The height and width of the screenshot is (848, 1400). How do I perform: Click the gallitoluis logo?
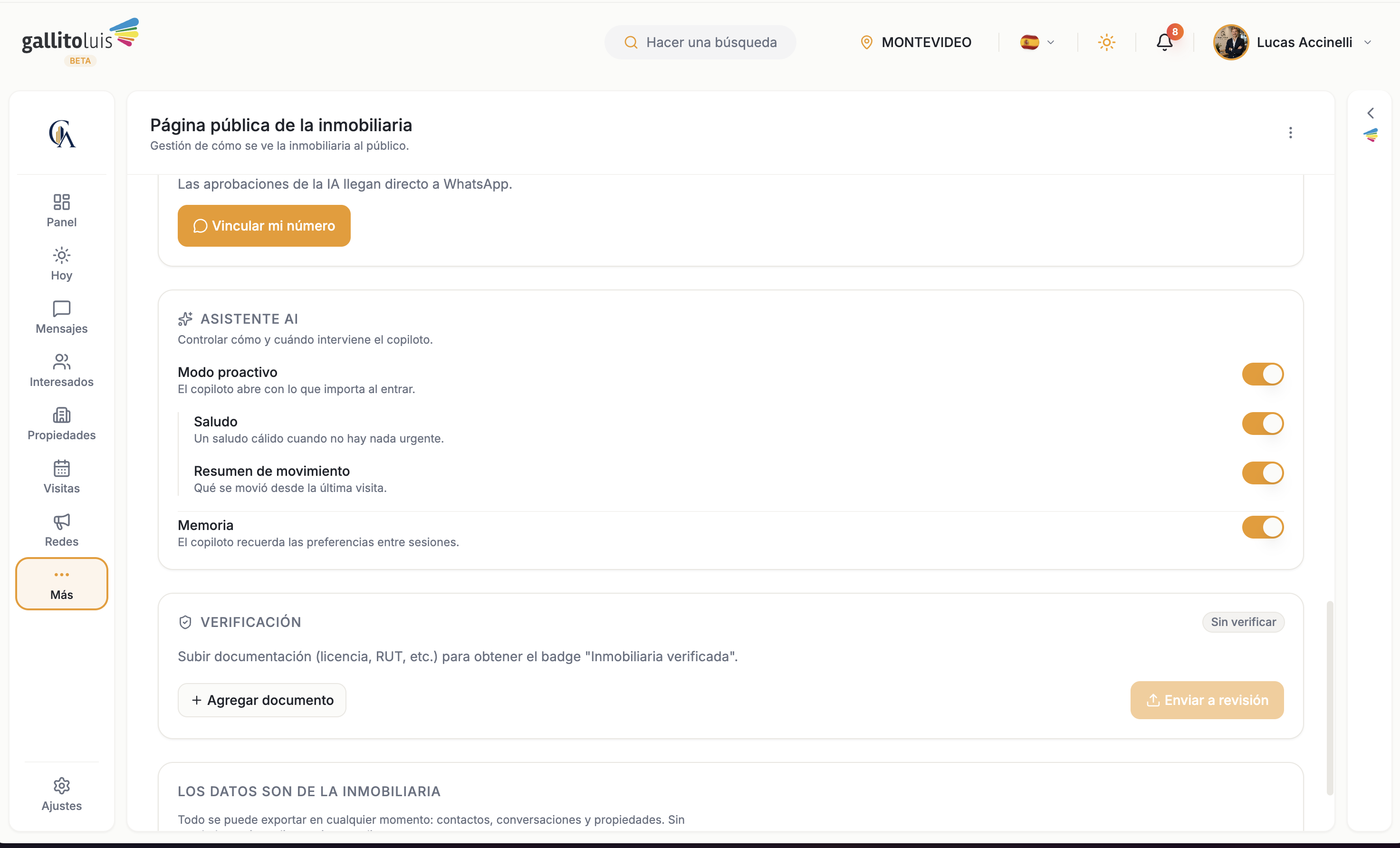[x=80, y=36]
